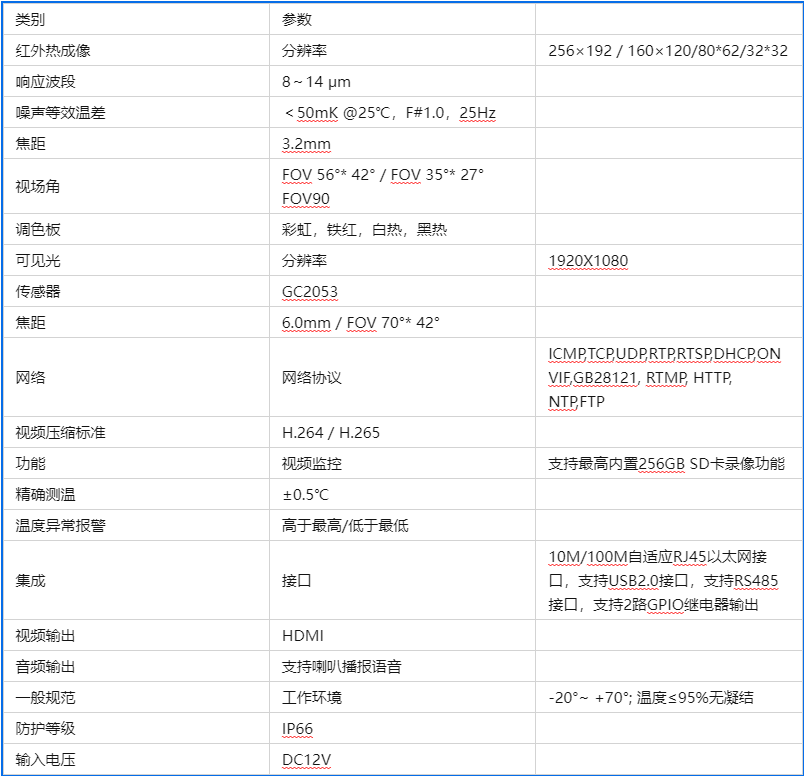Click the 类别 header cell

(31, 19)
